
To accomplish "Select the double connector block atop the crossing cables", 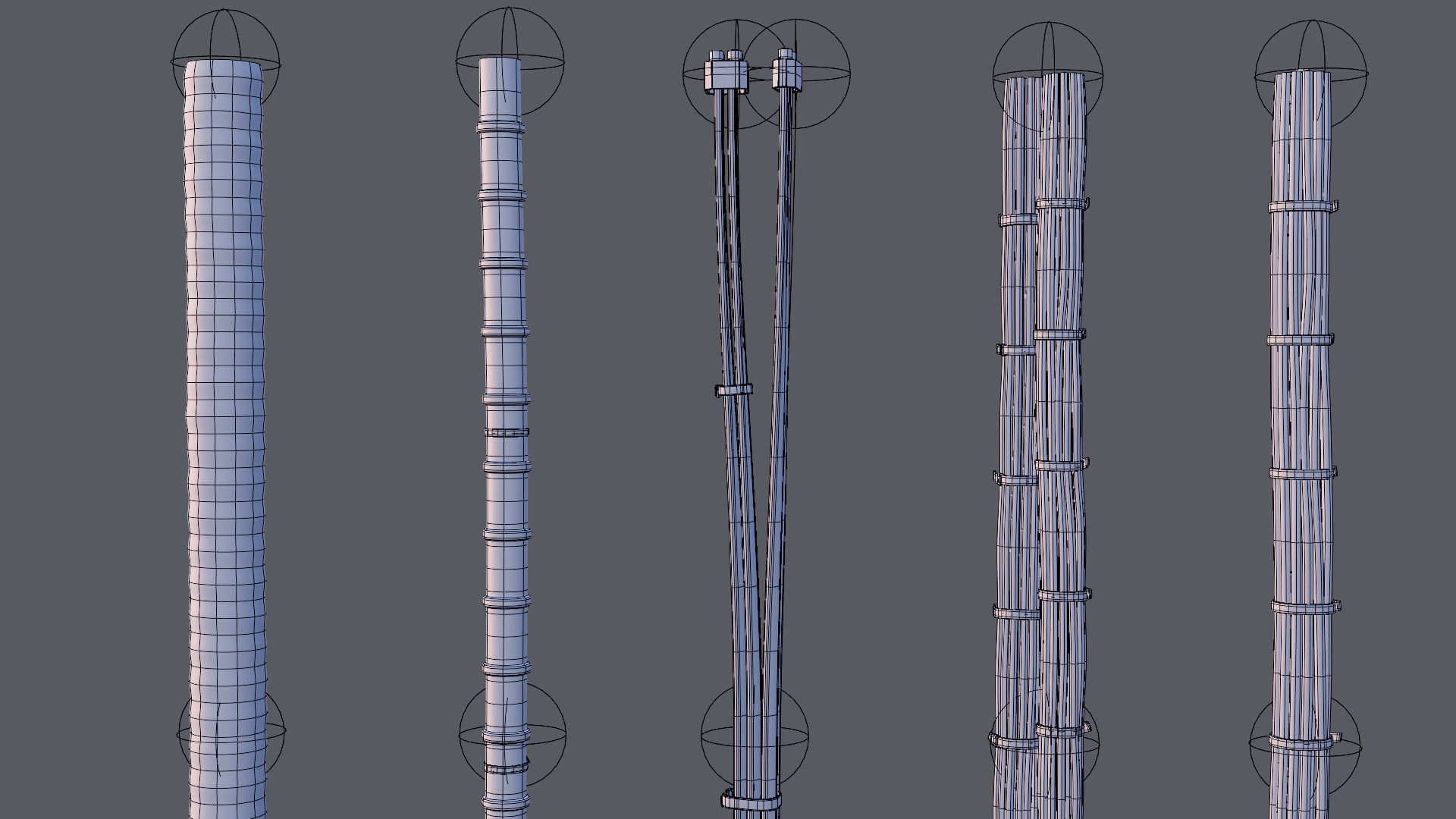I will pyautogui.click(x=726, y=74).
